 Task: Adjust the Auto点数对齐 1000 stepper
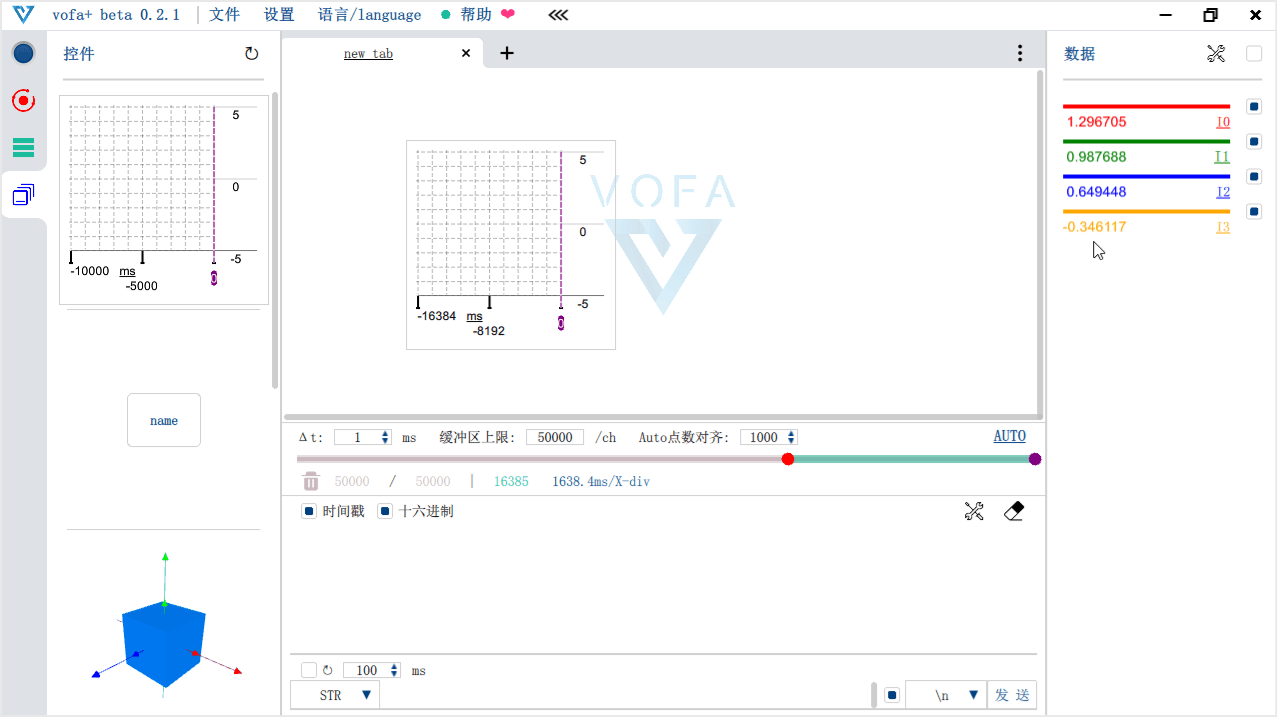point(791,437)
